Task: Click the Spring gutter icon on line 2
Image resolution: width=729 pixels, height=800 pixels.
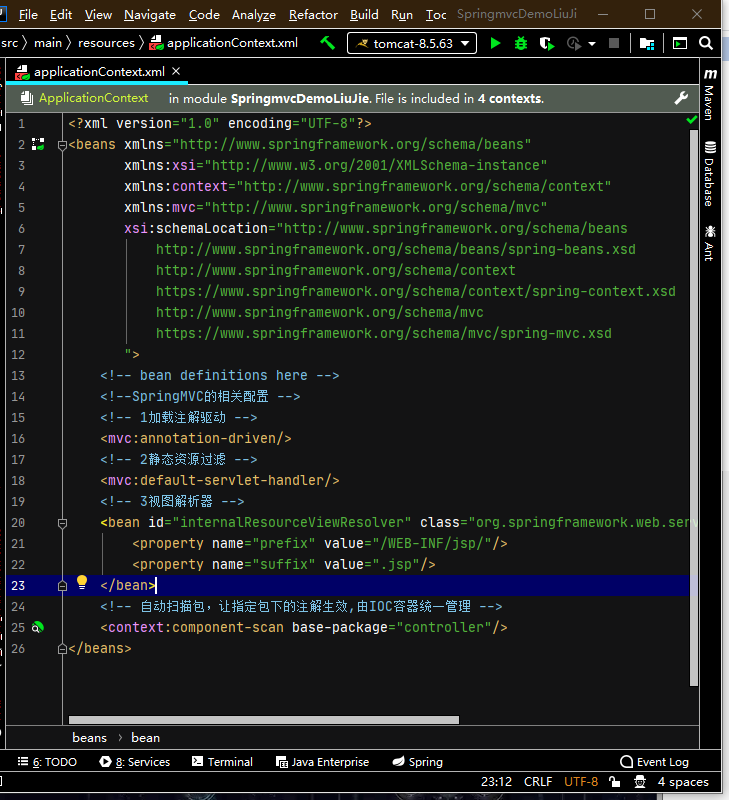Action: coord(38,144)
